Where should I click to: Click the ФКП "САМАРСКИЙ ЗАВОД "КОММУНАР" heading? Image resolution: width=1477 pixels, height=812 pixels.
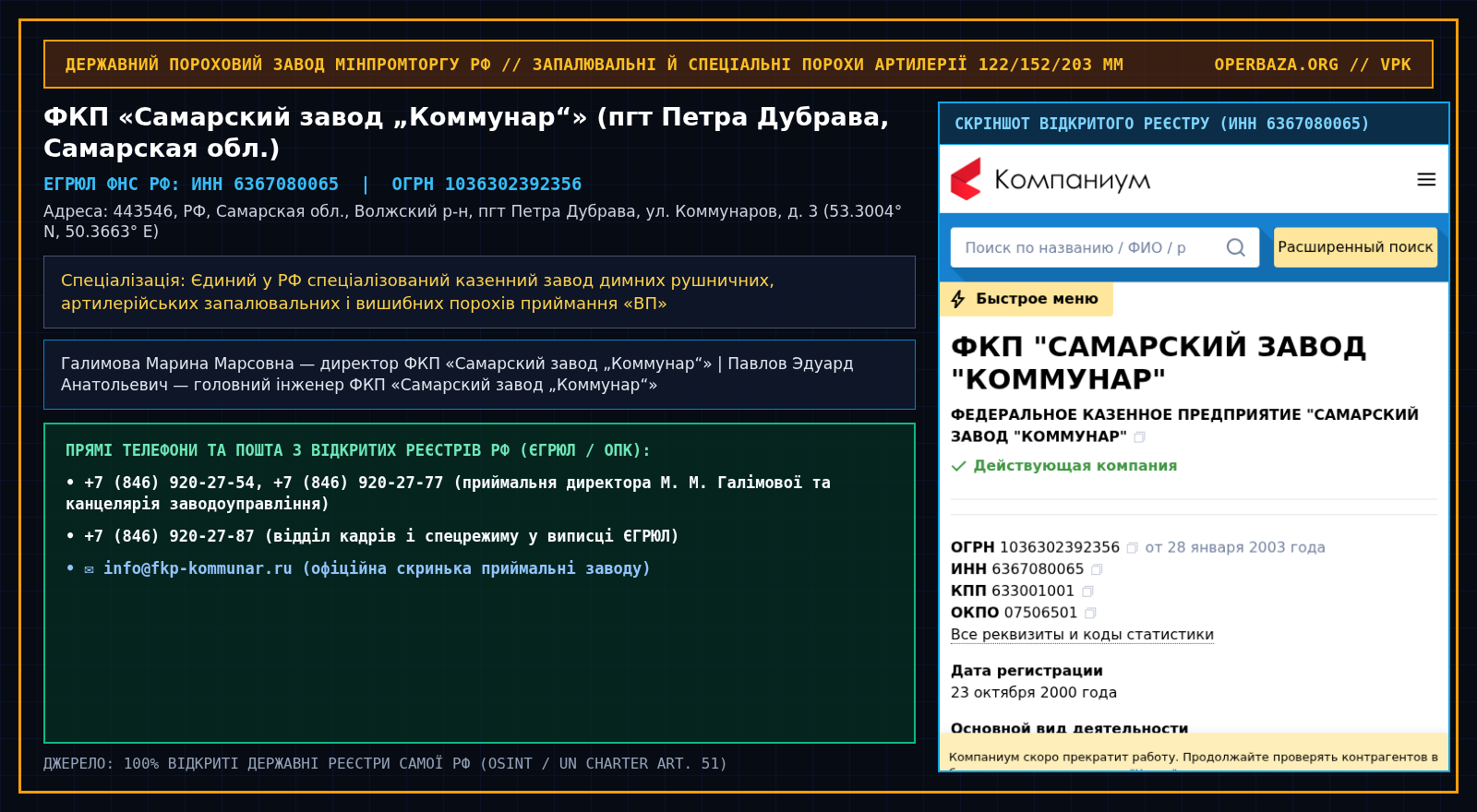[x=1159, y=363]
